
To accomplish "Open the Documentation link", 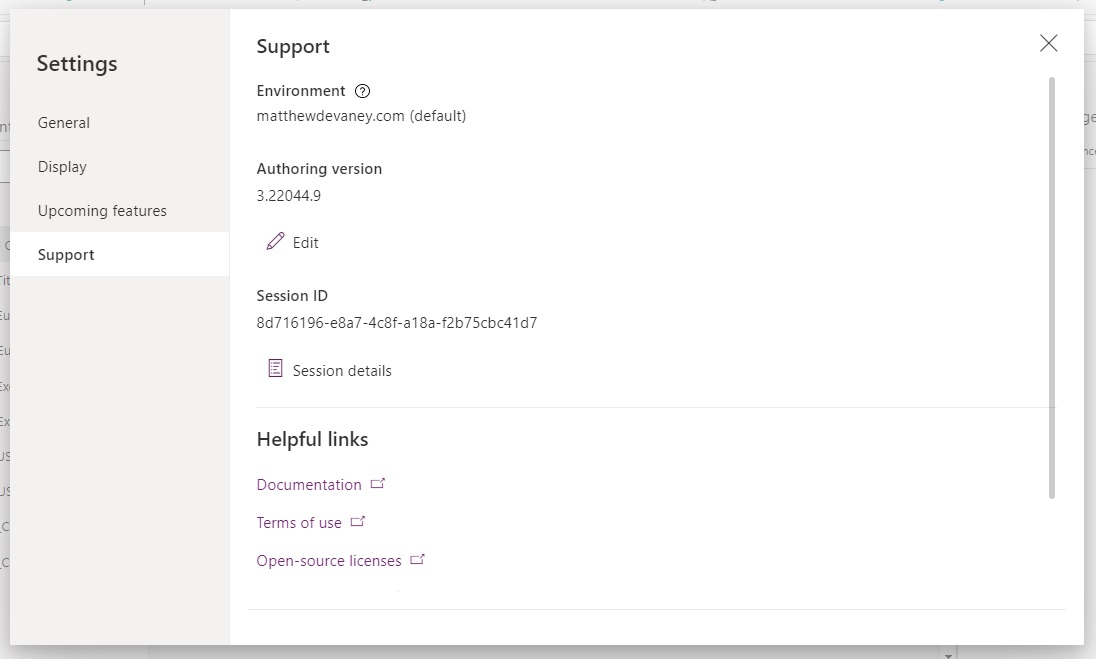I will pos(310,483).
